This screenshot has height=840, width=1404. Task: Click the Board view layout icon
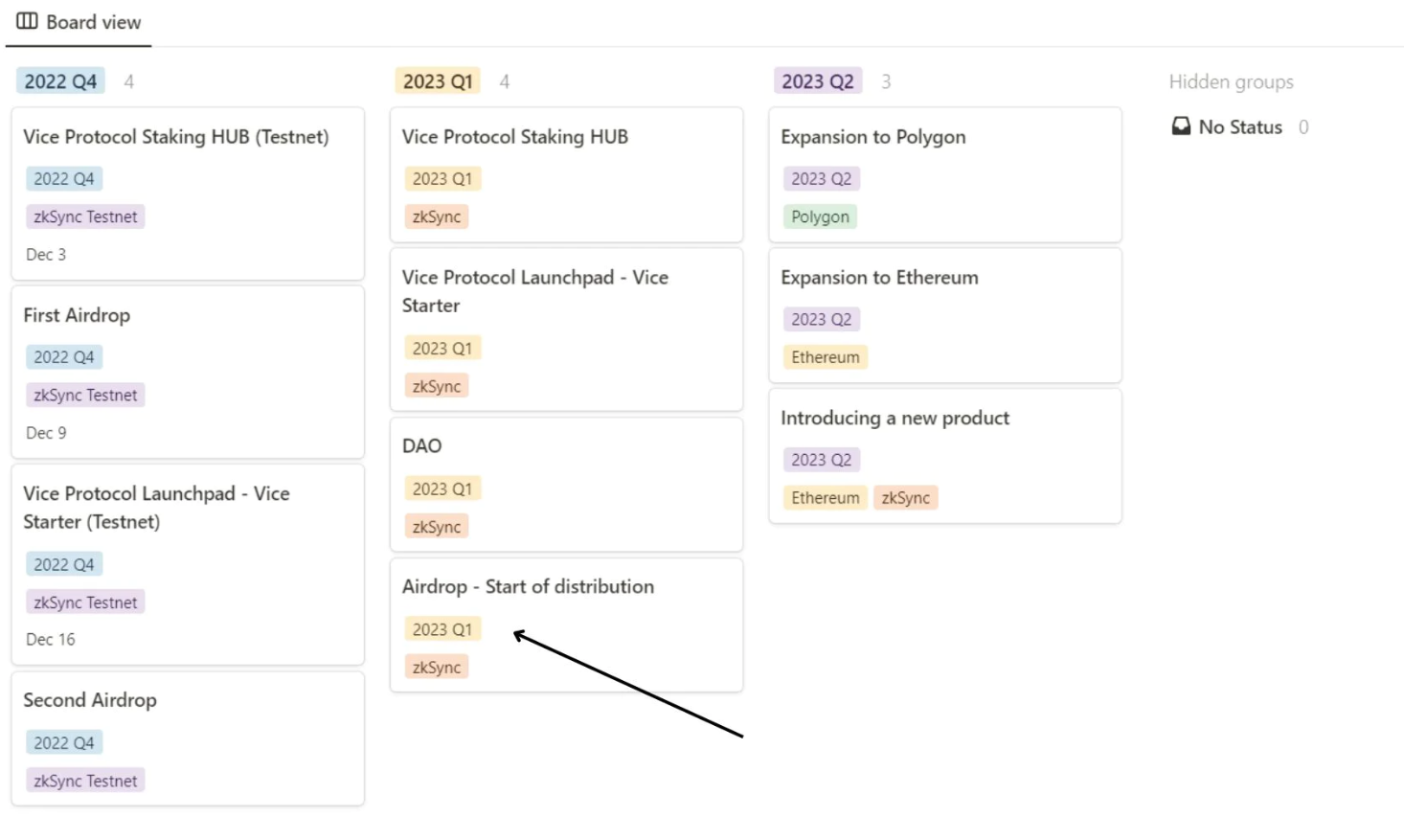[x=27, y=21]
